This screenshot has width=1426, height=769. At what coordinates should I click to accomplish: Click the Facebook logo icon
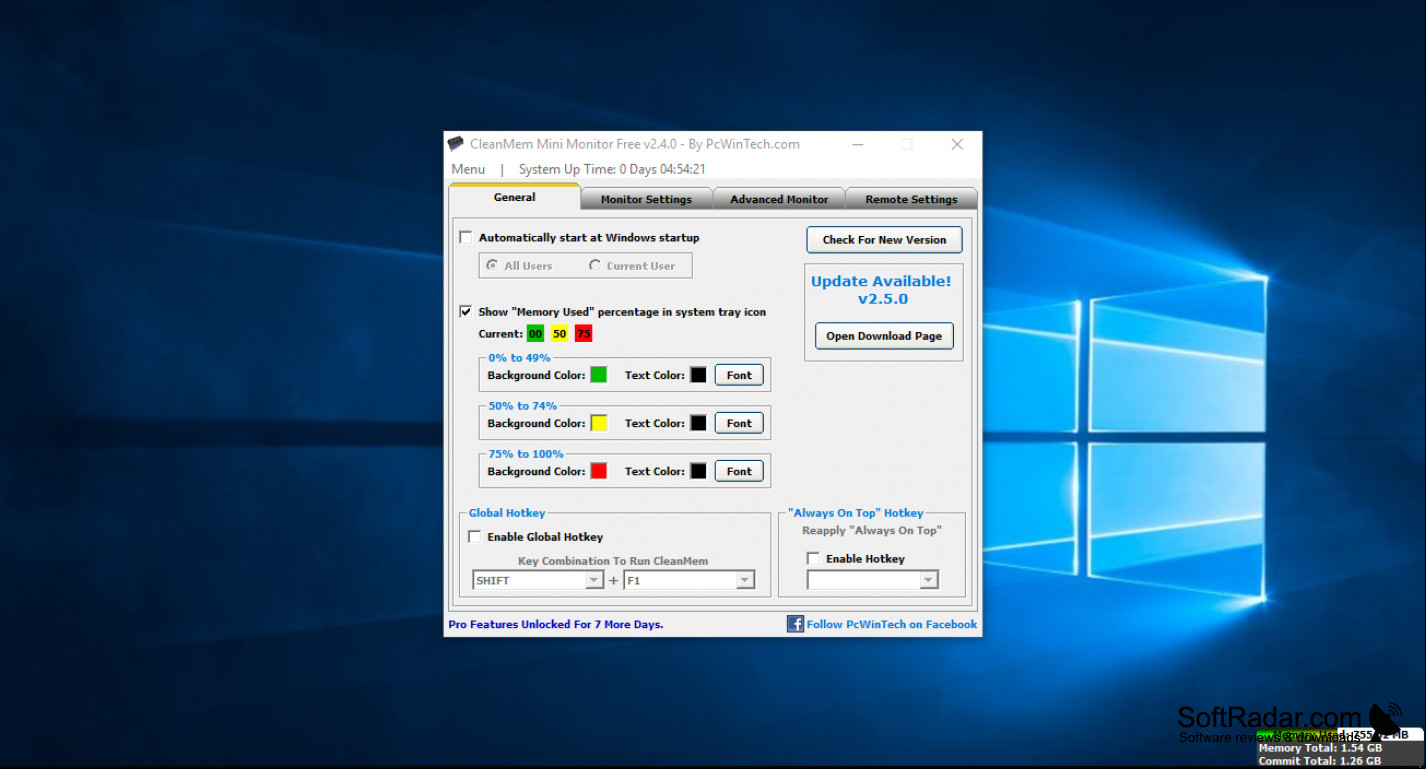pyautogui.click(x=795, y=624)
